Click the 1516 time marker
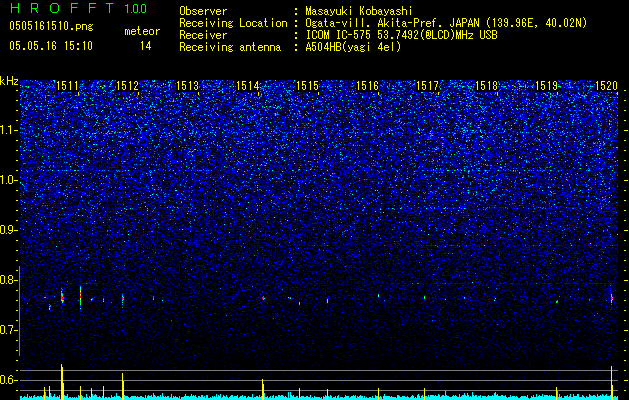The image size is (629, 400). point(367,85)
